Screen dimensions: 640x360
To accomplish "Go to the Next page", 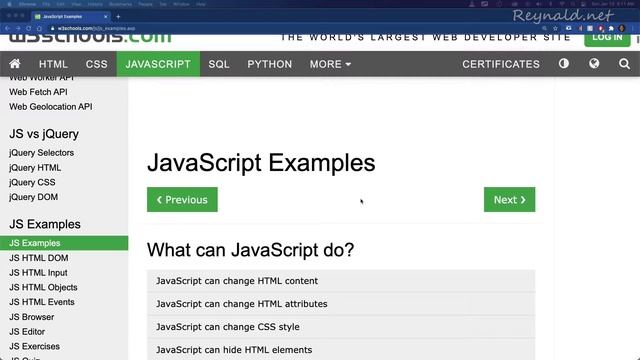I will (x=509, y=200).
